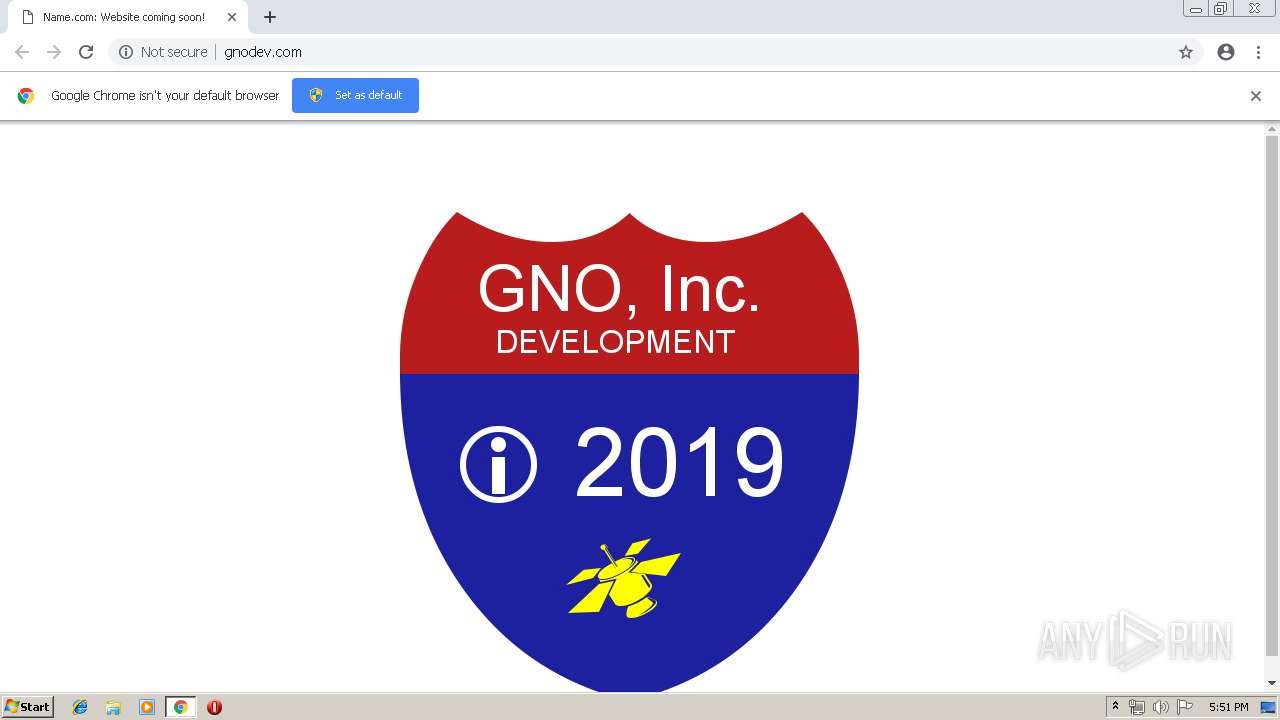The width and height of the screenshot is (1280, 720).
Task: Bookmark this page with the star
Action: click(x=1186, y=52)
